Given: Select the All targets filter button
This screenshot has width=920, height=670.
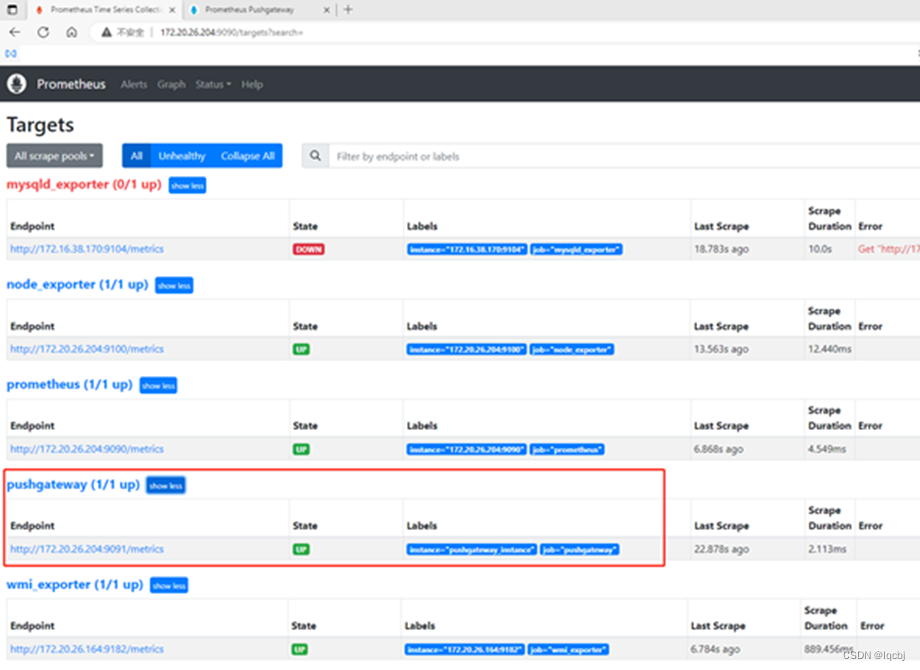Looking at the screenshot, I should coord(136,155).
